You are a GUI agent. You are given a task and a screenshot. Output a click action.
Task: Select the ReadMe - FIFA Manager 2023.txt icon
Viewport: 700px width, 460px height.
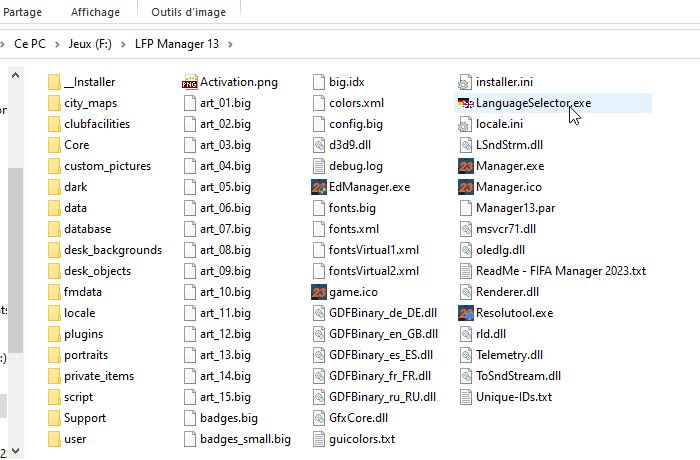tap(466, 271)
